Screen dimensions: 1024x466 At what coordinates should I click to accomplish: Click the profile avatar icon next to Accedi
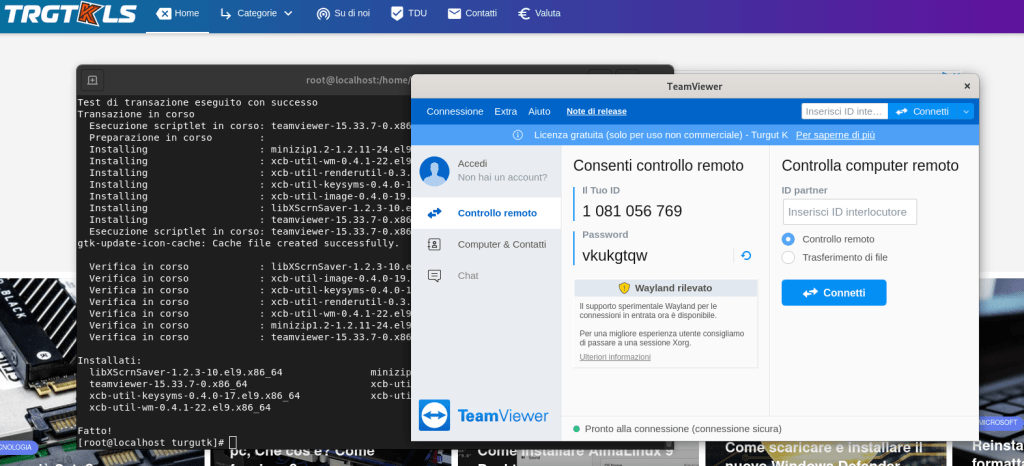(x=435, y=170)
